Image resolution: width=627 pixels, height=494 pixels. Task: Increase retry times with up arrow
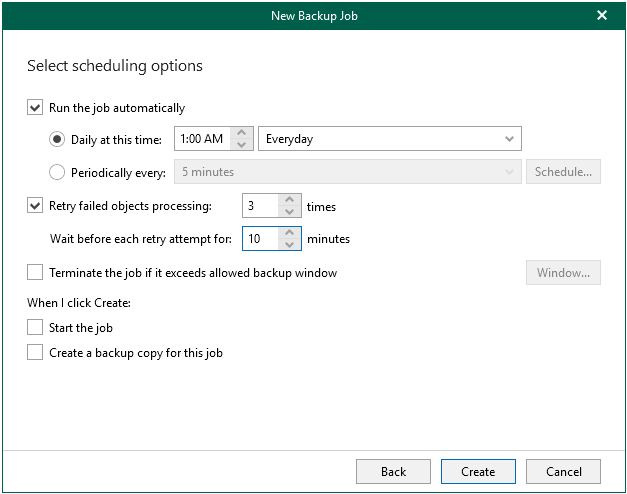[x=290, y=200]
